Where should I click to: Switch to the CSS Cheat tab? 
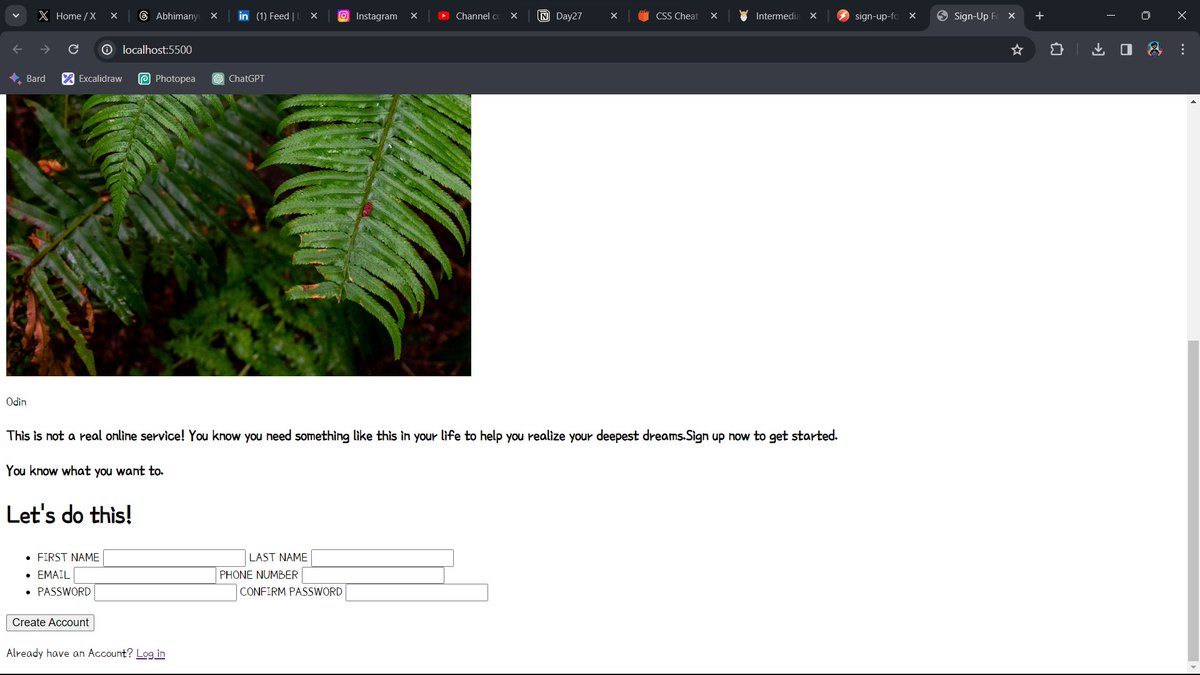(x=678, y=16)
